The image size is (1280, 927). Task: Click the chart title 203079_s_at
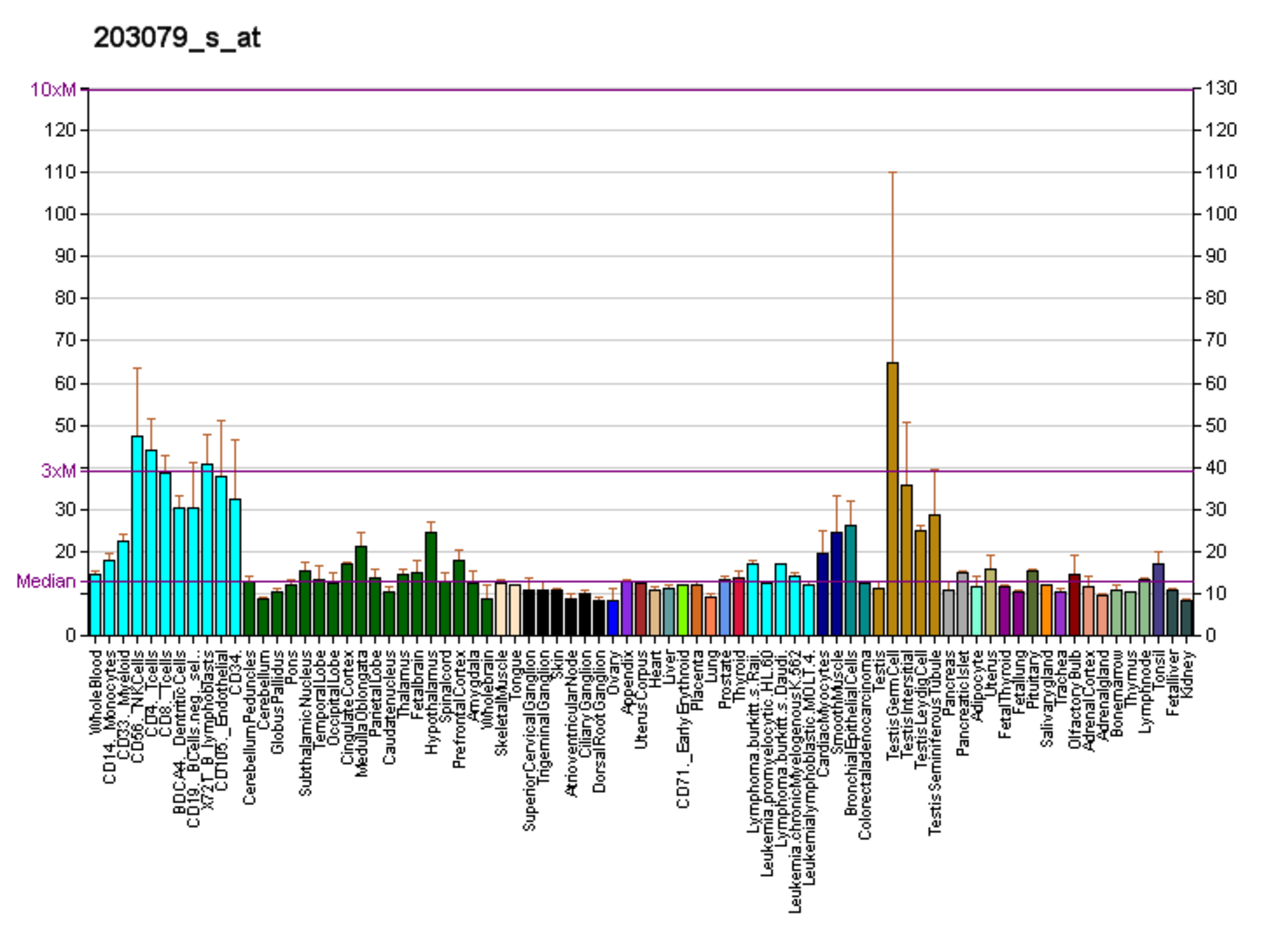(x=177, y=39)
